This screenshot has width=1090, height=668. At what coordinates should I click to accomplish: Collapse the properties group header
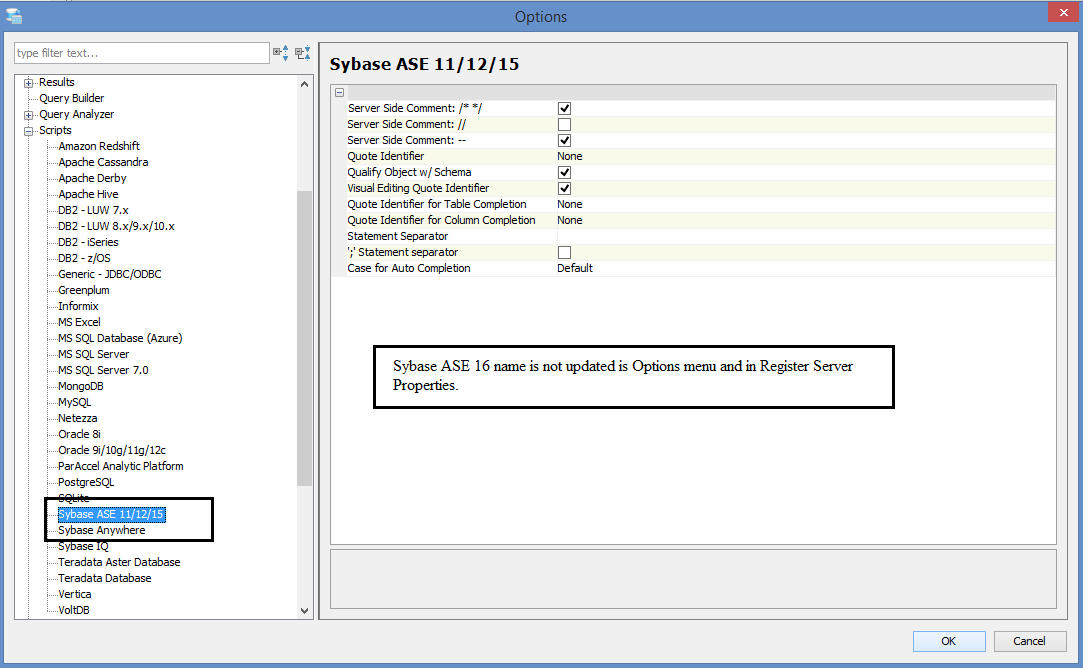339,92
